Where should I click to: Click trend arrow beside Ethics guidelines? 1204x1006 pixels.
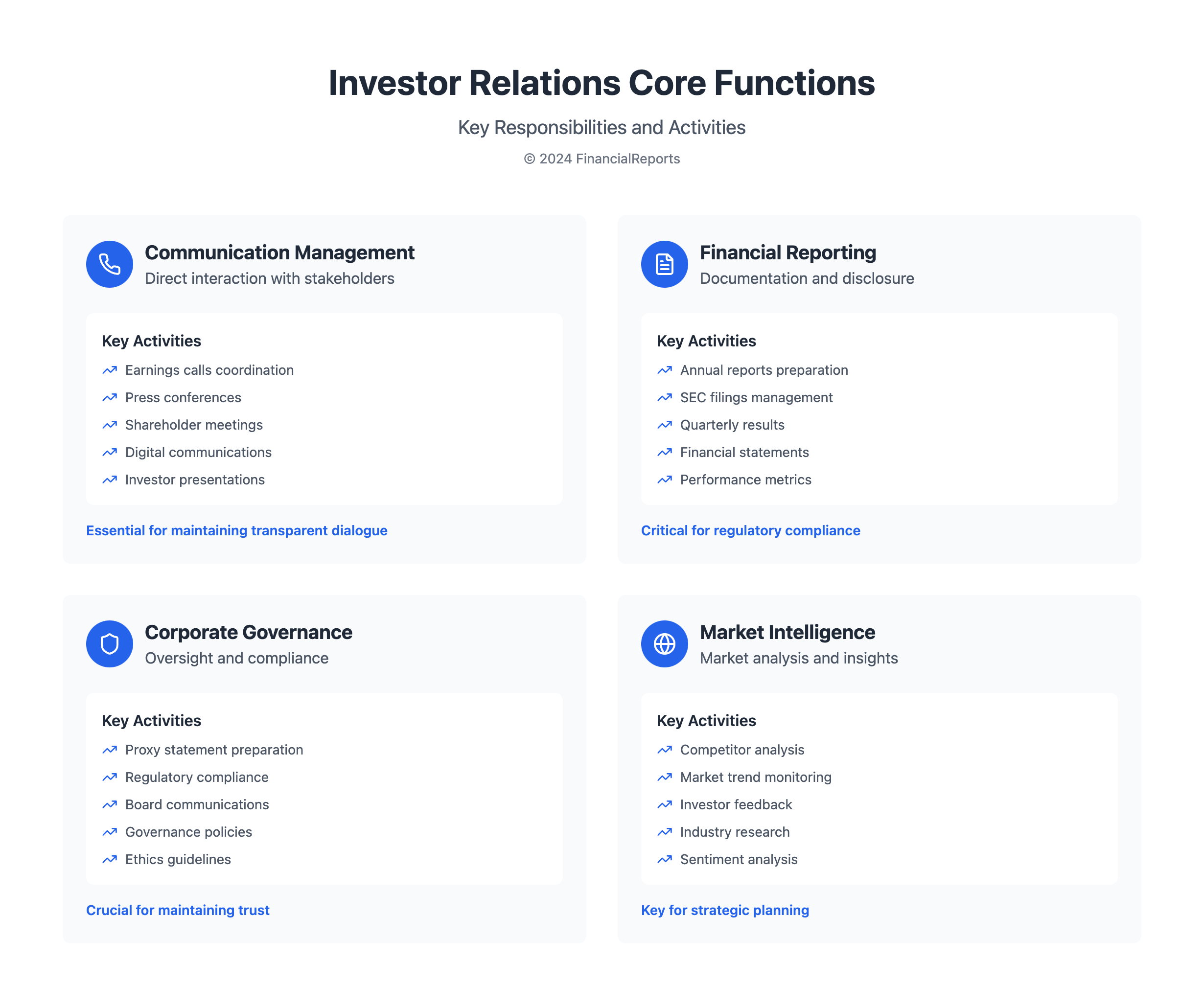coord(110,859)
